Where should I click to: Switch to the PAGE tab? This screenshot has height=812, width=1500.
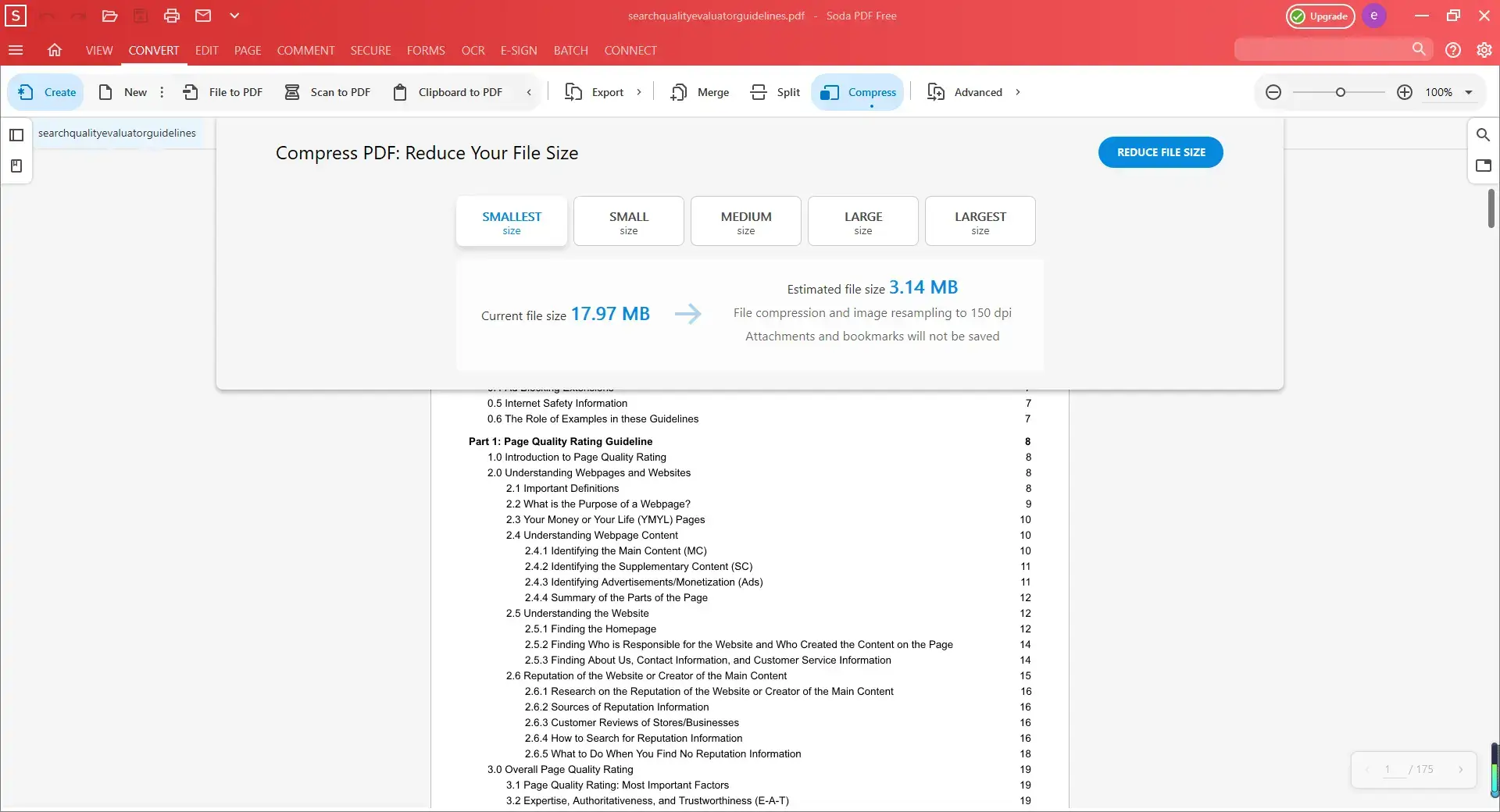(248, 50)
